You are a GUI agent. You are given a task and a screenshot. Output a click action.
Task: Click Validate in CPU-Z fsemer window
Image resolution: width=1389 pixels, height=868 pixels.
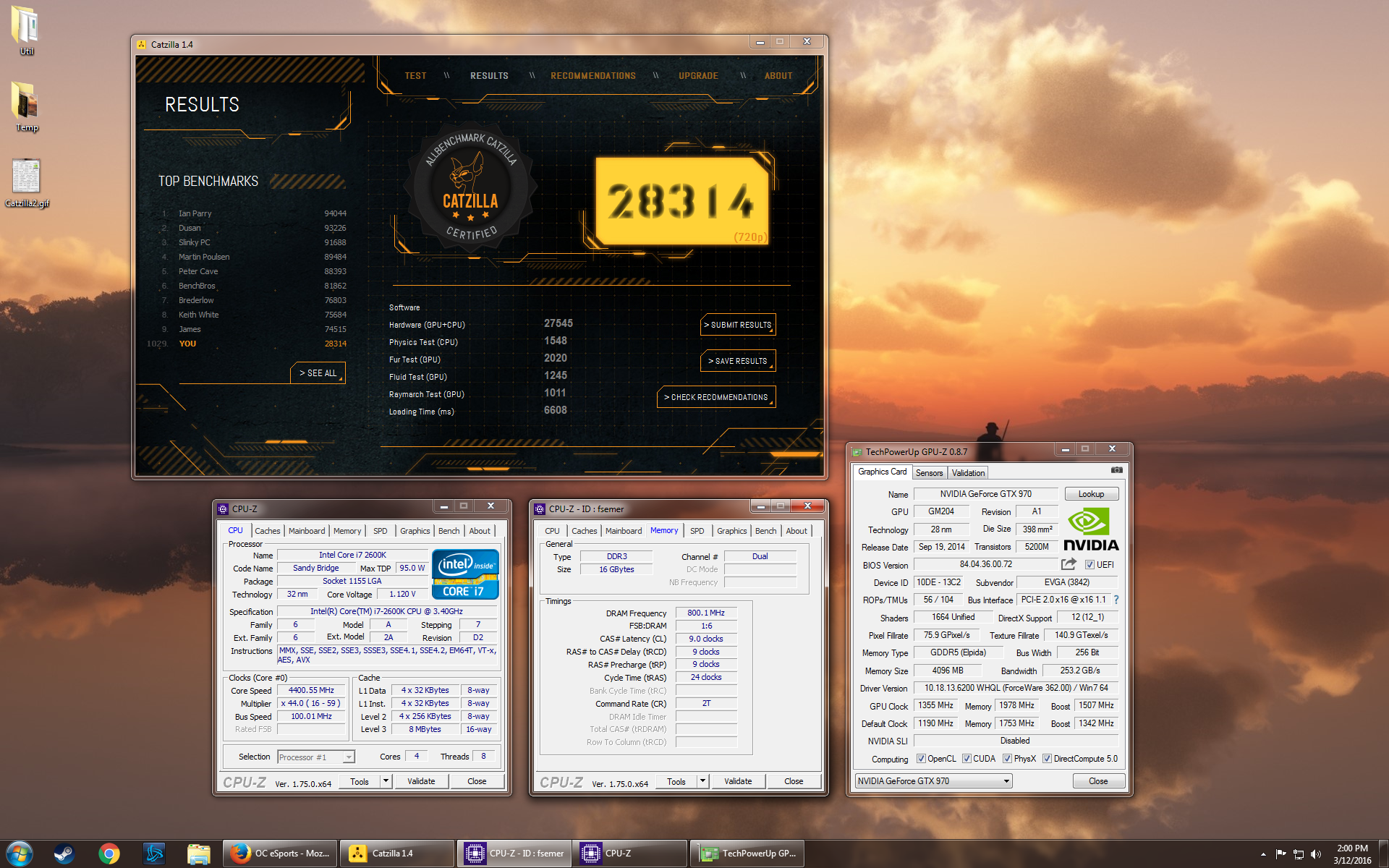coord(738,781)
